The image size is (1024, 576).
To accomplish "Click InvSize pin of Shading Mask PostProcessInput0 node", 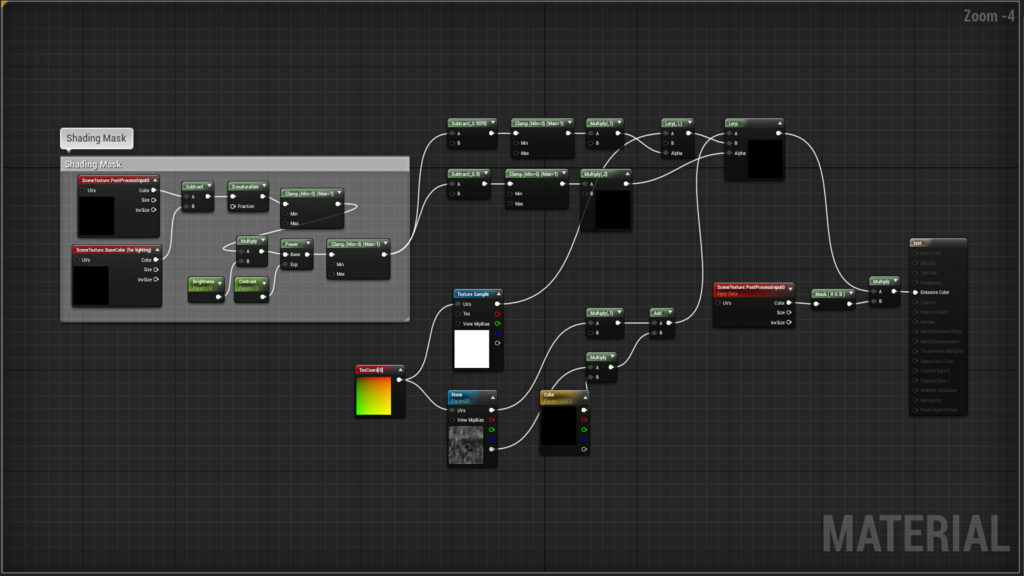I will click(154, 210).
